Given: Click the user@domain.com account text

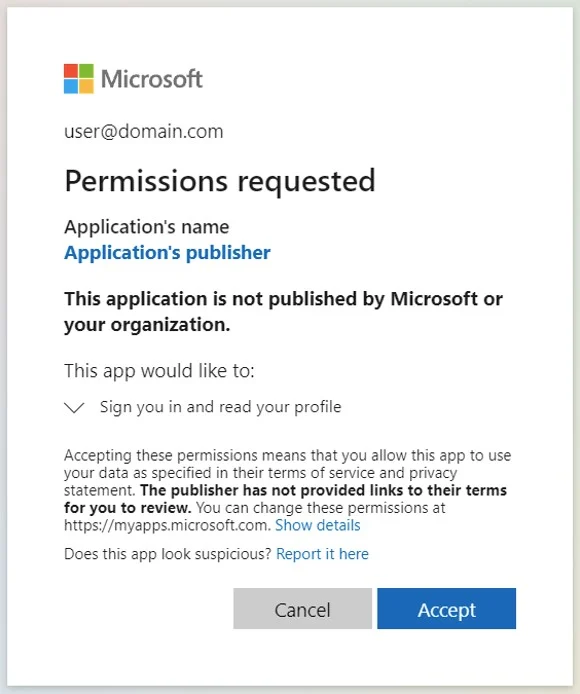Looking at the screenshot, I should pos(143,131).
